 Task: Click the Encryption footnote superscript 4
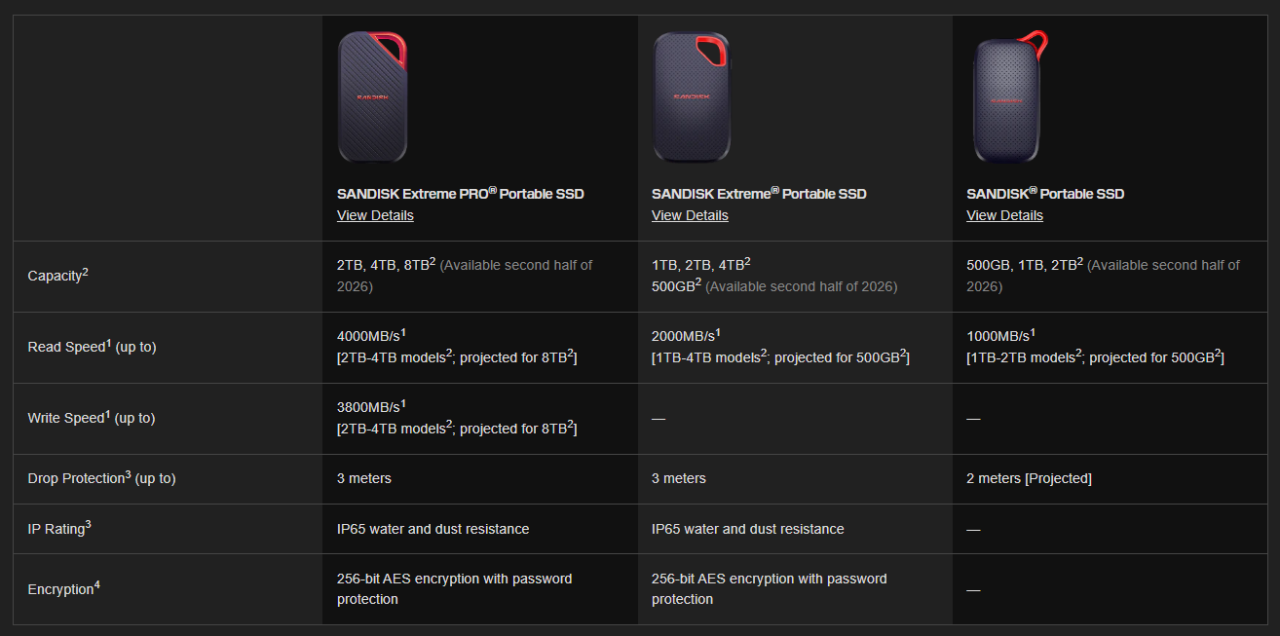[97, 583]
